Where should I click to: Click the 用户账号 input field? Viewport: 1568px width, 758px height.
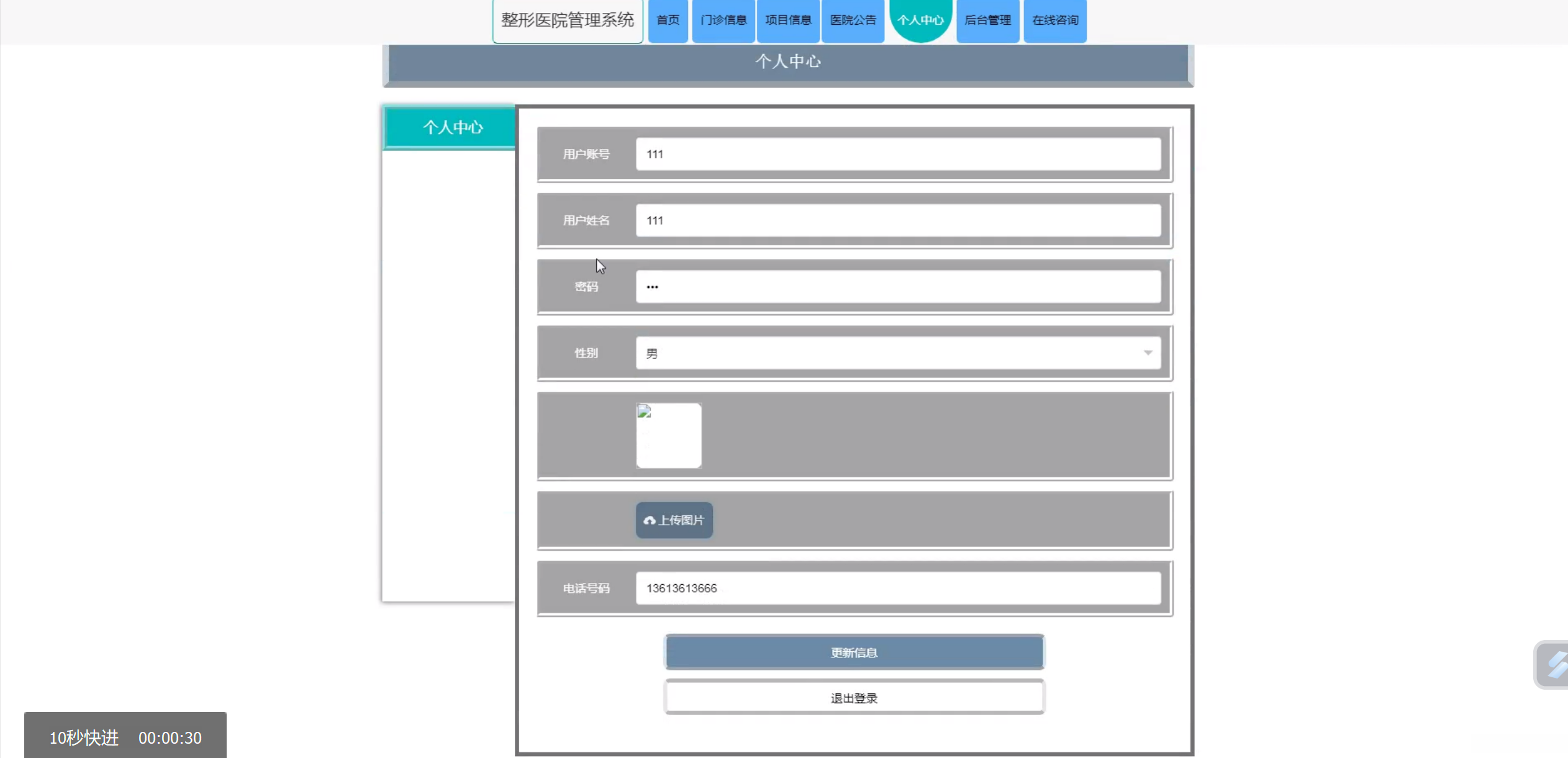(x=897, y=154)
